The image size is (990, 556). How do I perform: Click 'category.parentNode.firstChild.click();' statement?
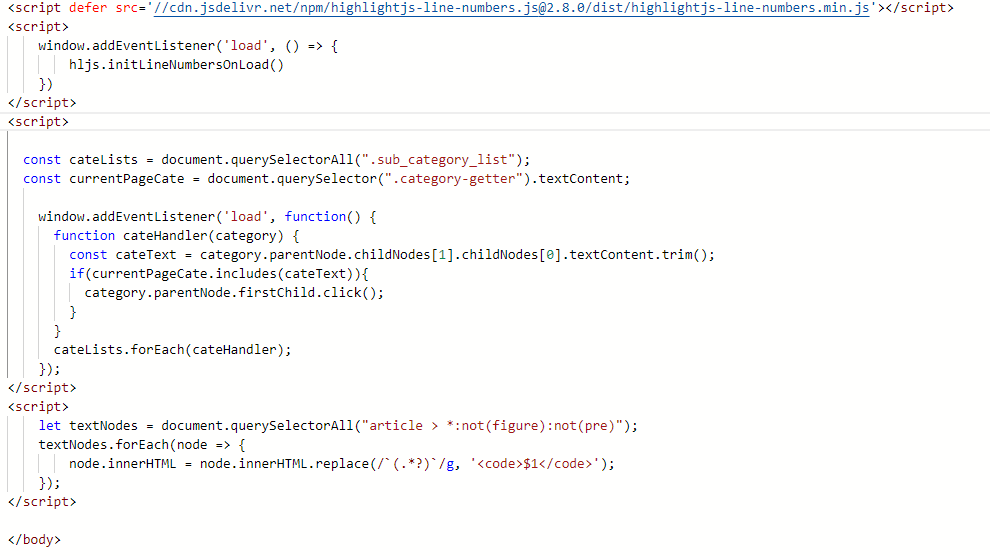(x=234, y=293)
